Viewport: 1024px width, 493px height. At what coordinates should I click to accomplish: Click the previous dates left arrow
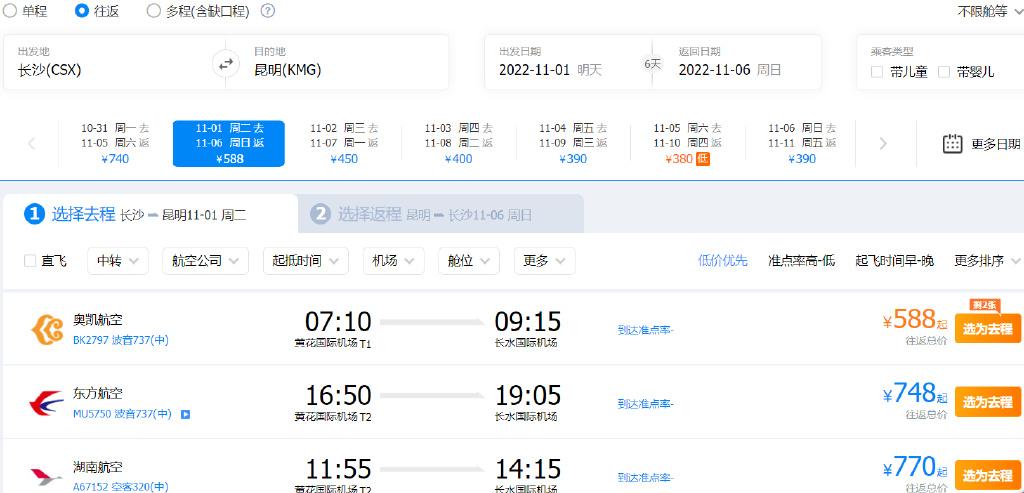click(31, 144)
